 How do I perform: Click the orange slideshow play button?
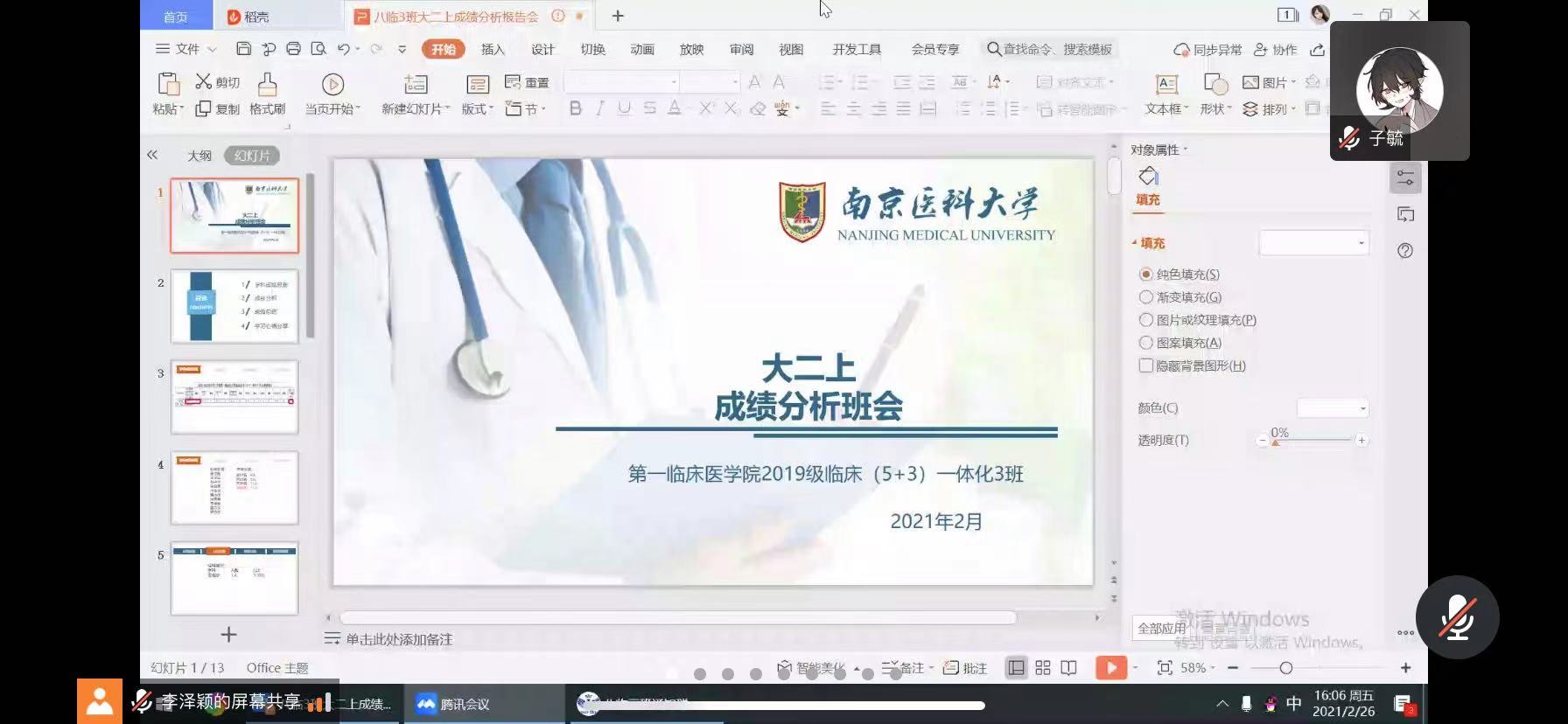pos(1110,668)
